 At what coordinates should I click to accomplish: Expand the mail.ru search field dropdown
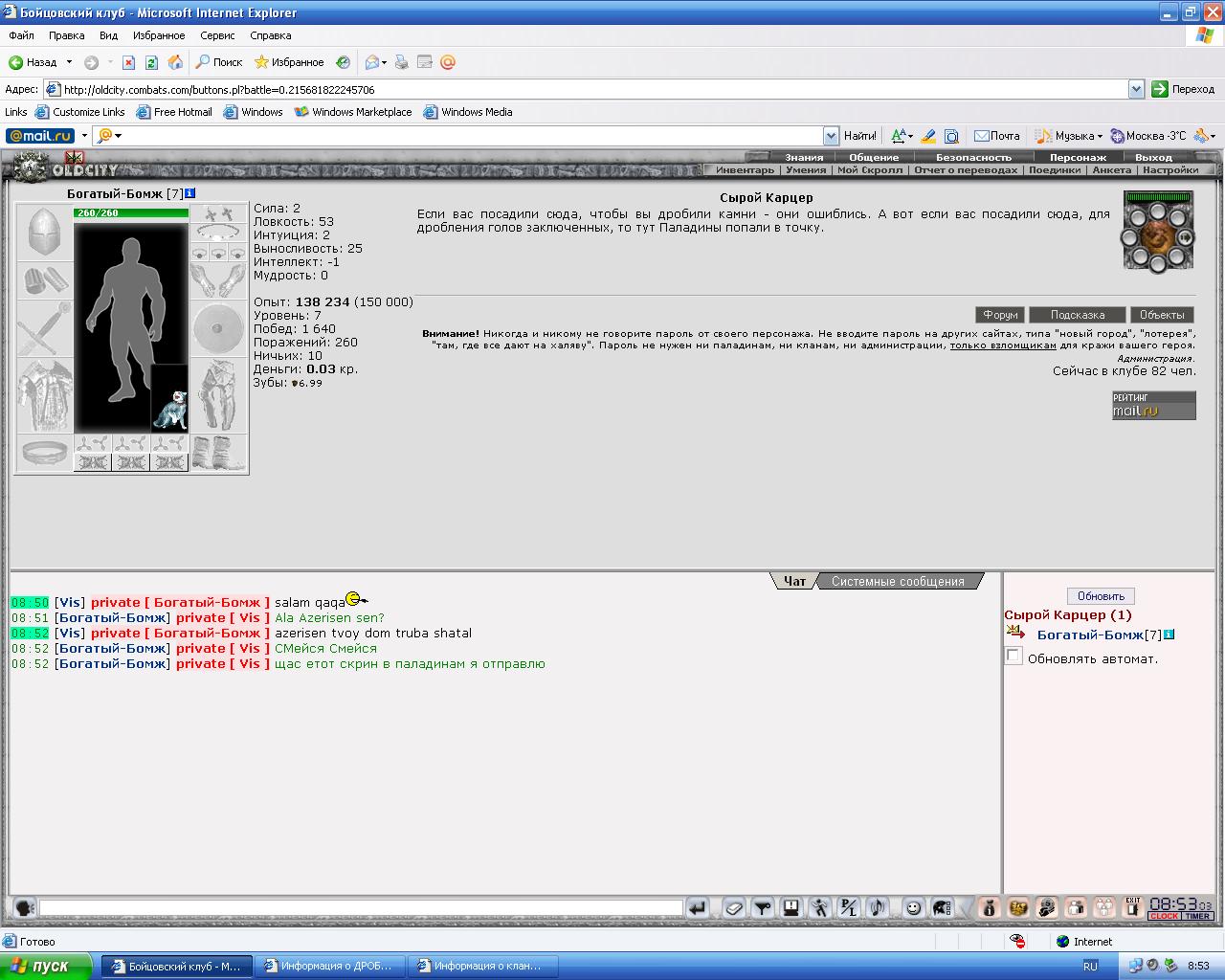coord(831,136)
